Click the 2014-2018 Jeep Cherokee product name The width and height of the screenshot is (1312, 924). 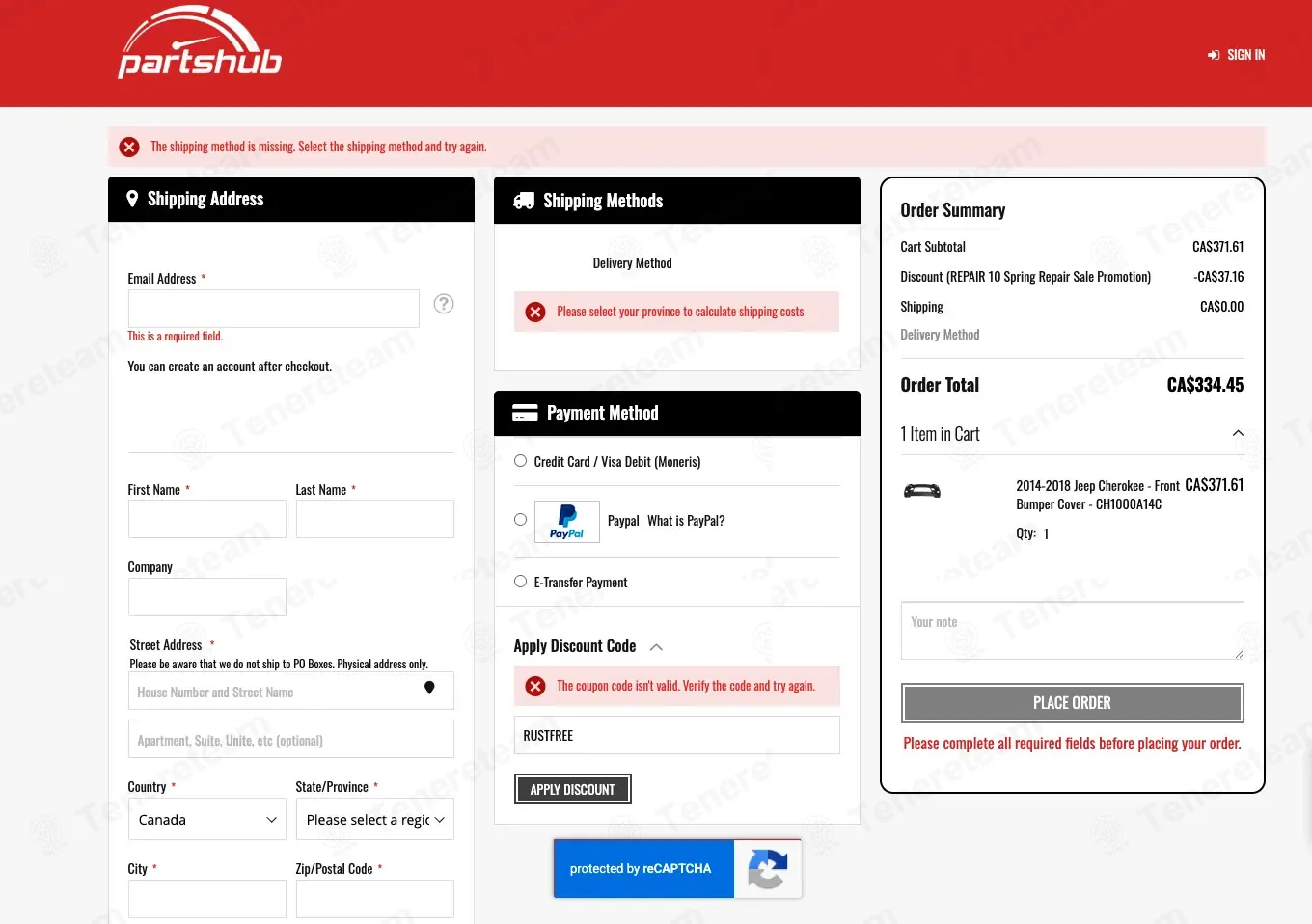pos(1098,495)
